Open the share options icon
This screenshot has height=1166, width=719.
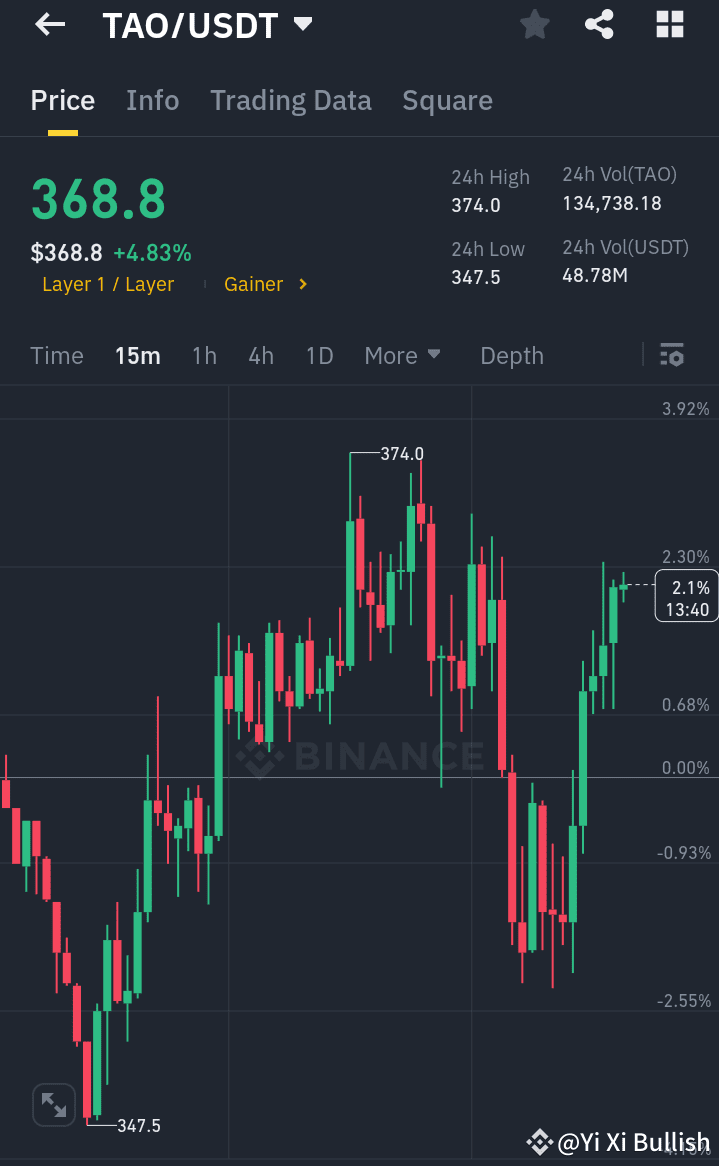pyautogui.click(x=599, y=24)
